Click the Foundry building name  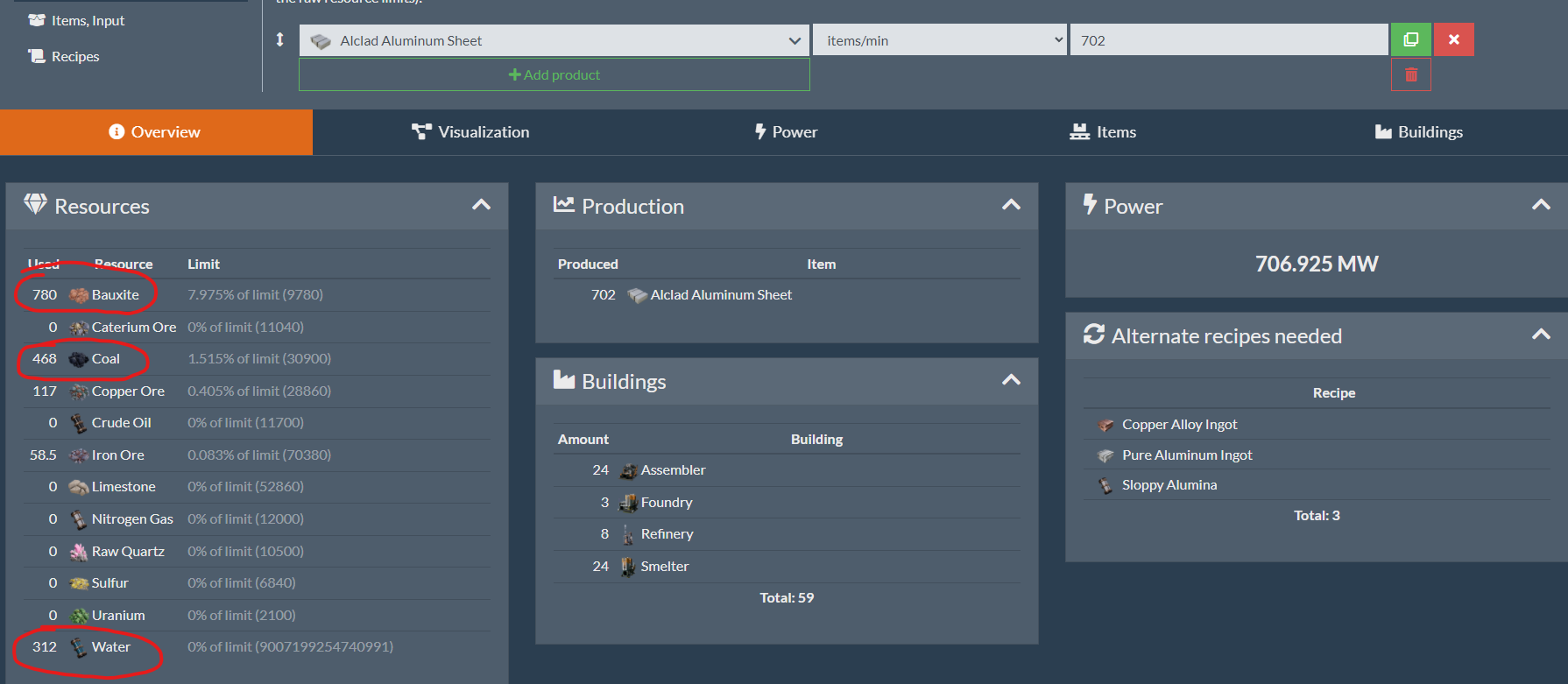667,503
